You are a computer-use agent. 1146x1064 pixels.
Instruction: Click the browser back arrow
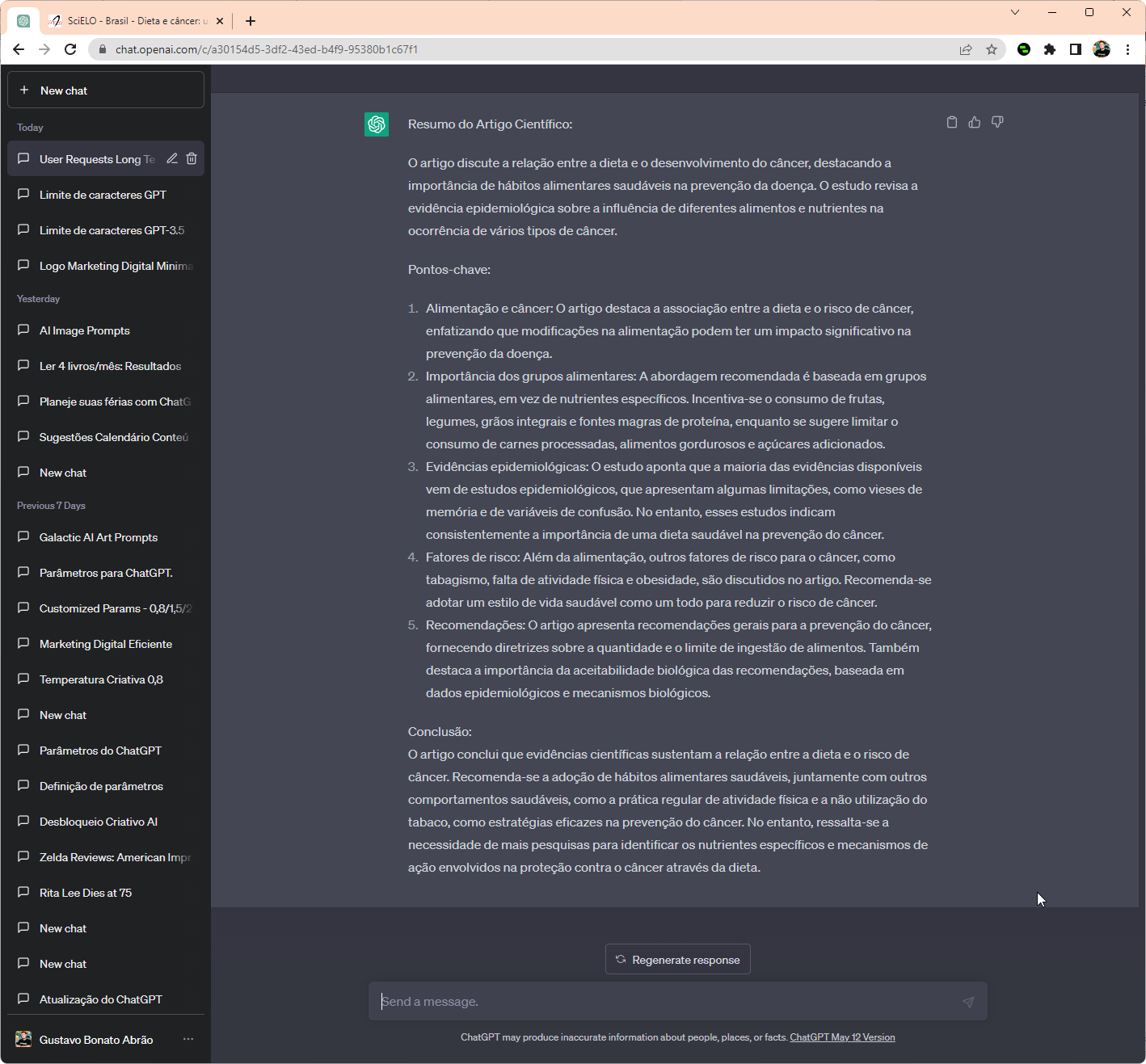click(x=19, y=49)
